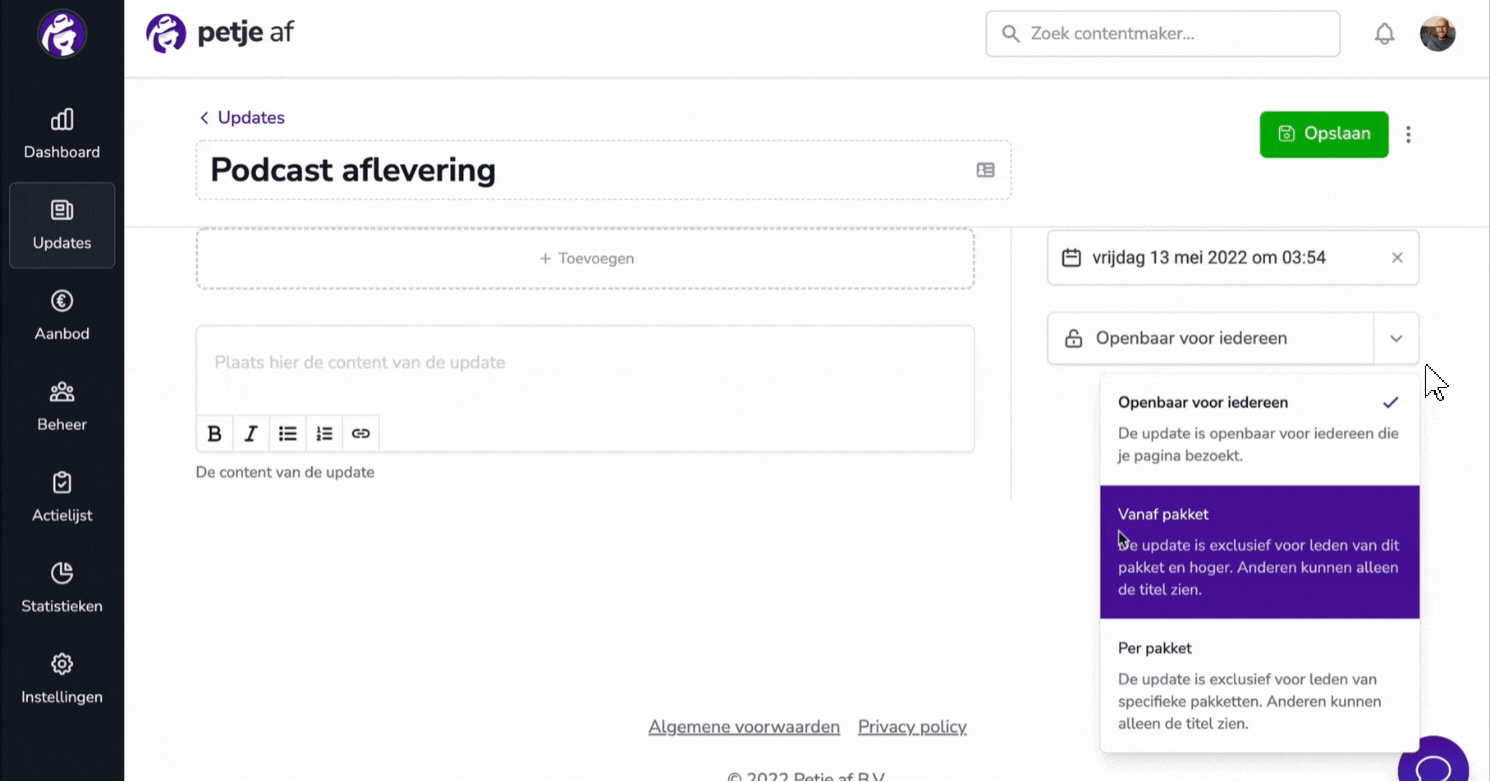Clear the scheduled date with X

pos(1397,258)
